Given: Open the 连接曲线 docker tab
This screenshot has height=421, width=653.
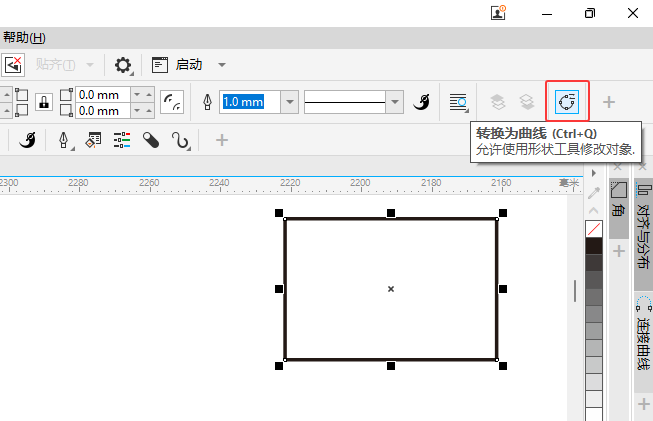Looking at the screenshot, I should tap(643, 343).
